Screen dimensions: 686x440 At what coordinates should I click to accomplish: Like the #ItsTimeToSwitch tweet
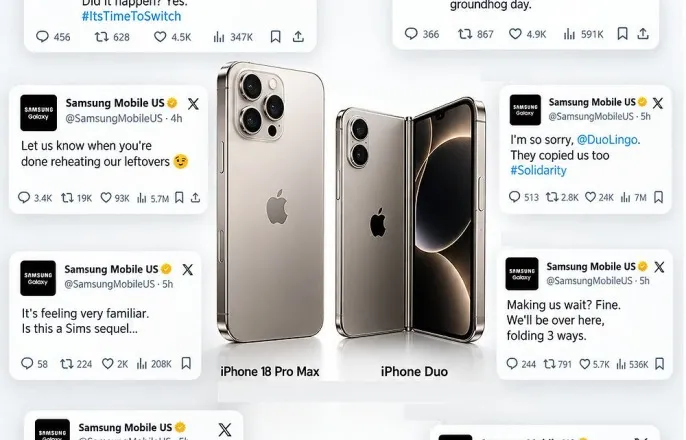pyautogui.click(x=160, y=37)
